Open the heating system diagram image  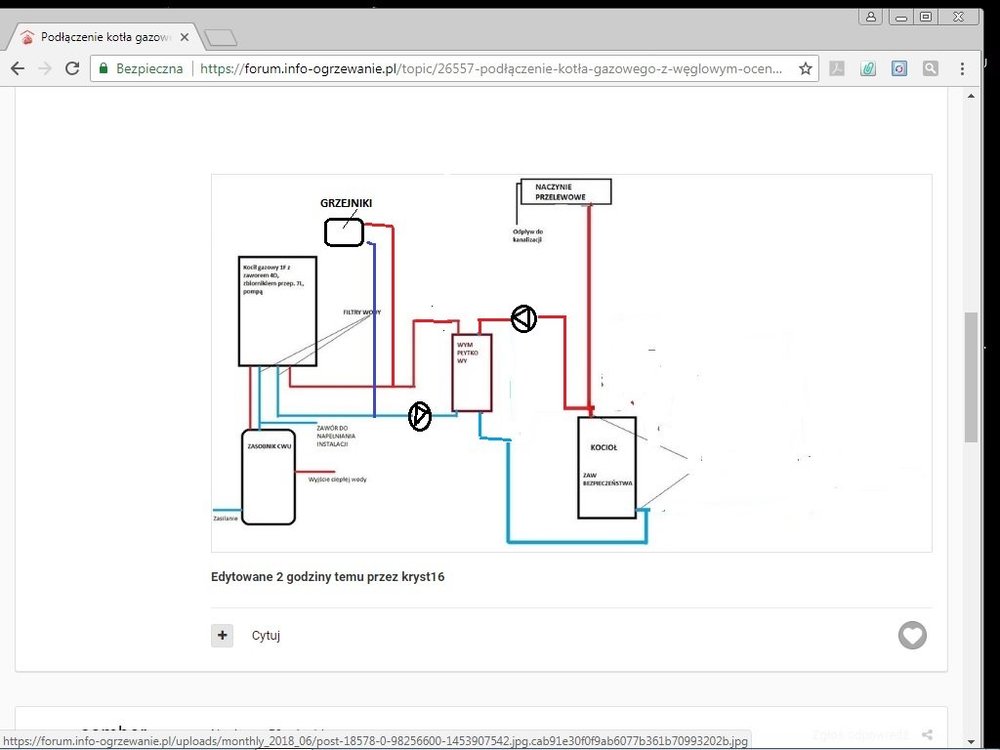click(571, 363)
